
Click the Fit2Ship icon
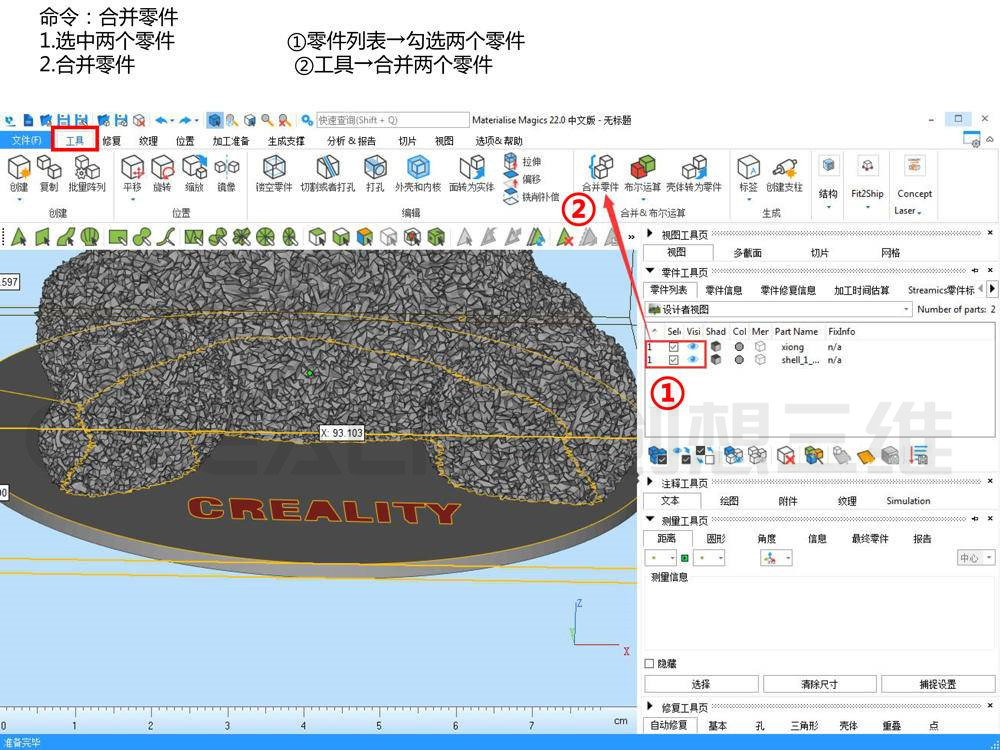[x=867, y=166]
